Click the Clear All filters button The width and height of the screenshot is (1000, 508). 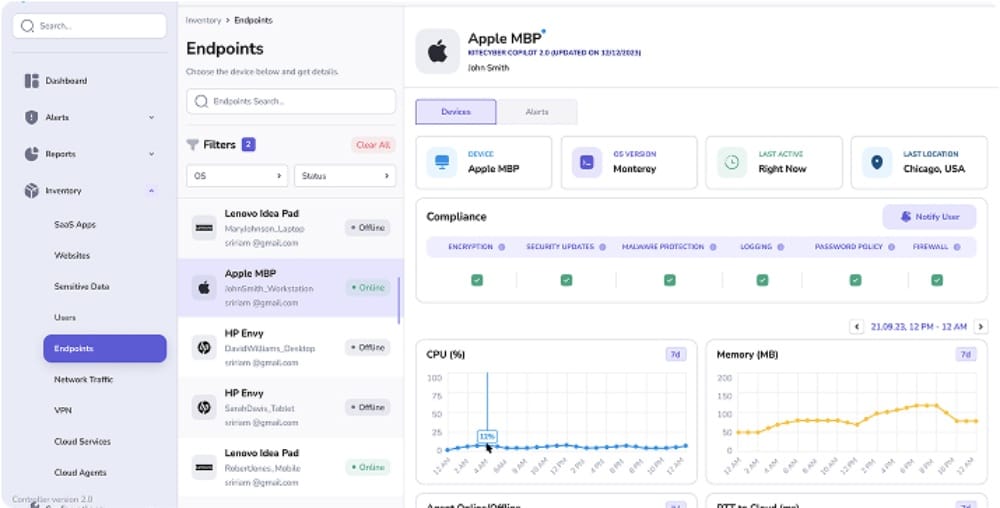coord(373,145)
